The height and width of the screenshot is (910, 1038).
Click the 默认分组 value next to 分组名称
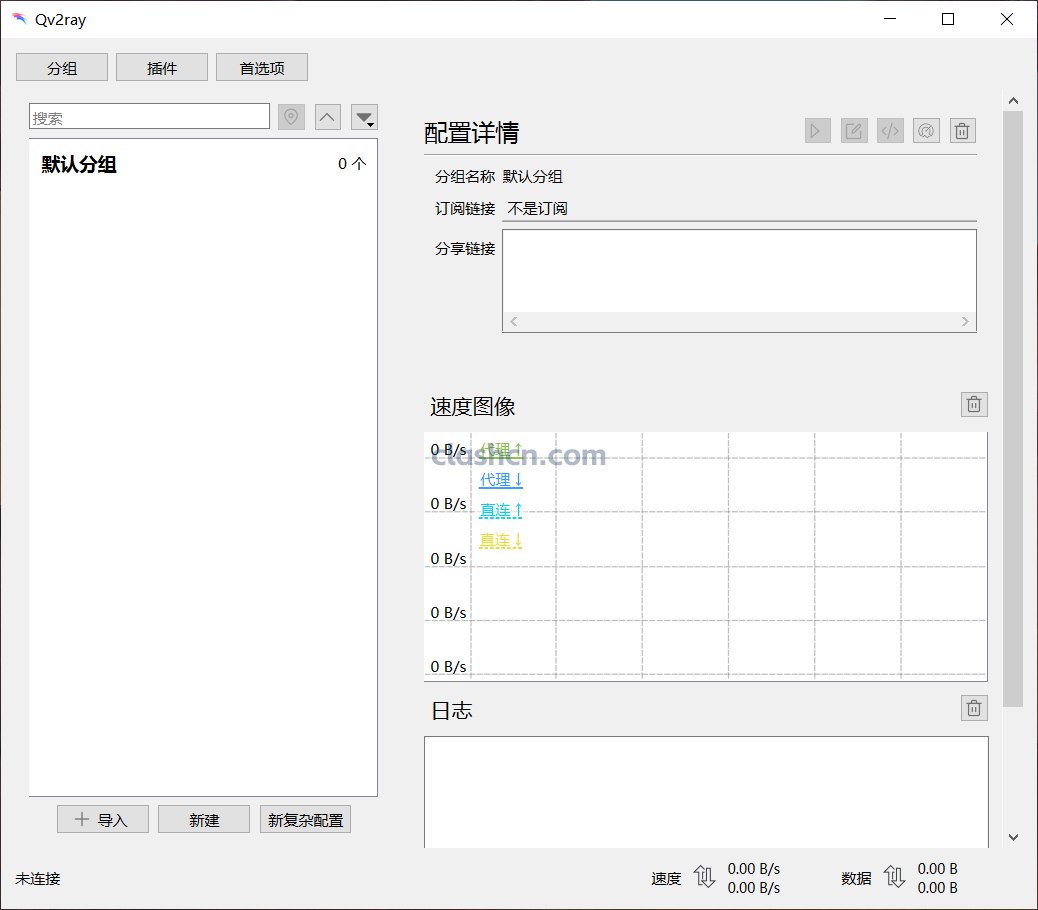click(533, 177)
